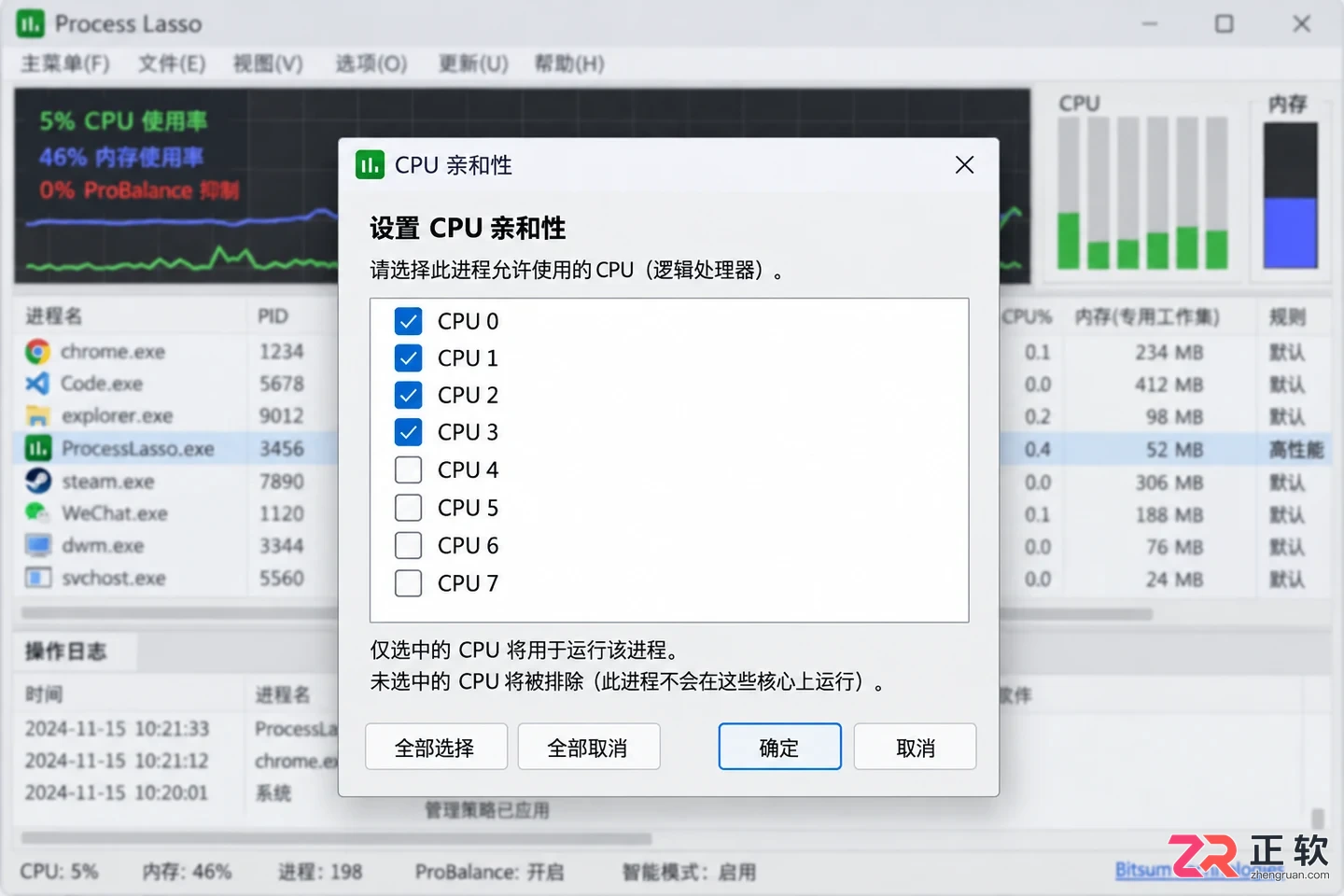Open the 帮助(H) menu

[x=569, y=63]
